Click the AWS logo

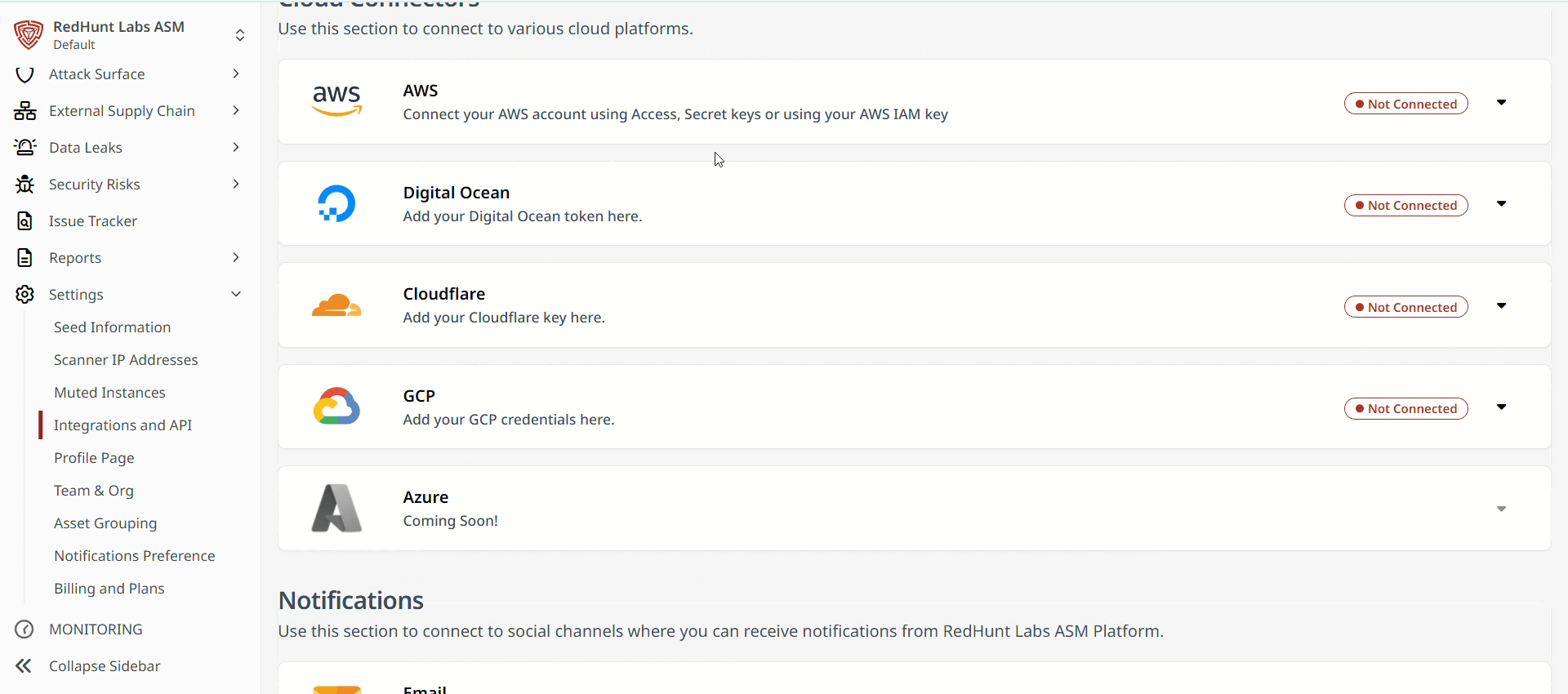336,101
